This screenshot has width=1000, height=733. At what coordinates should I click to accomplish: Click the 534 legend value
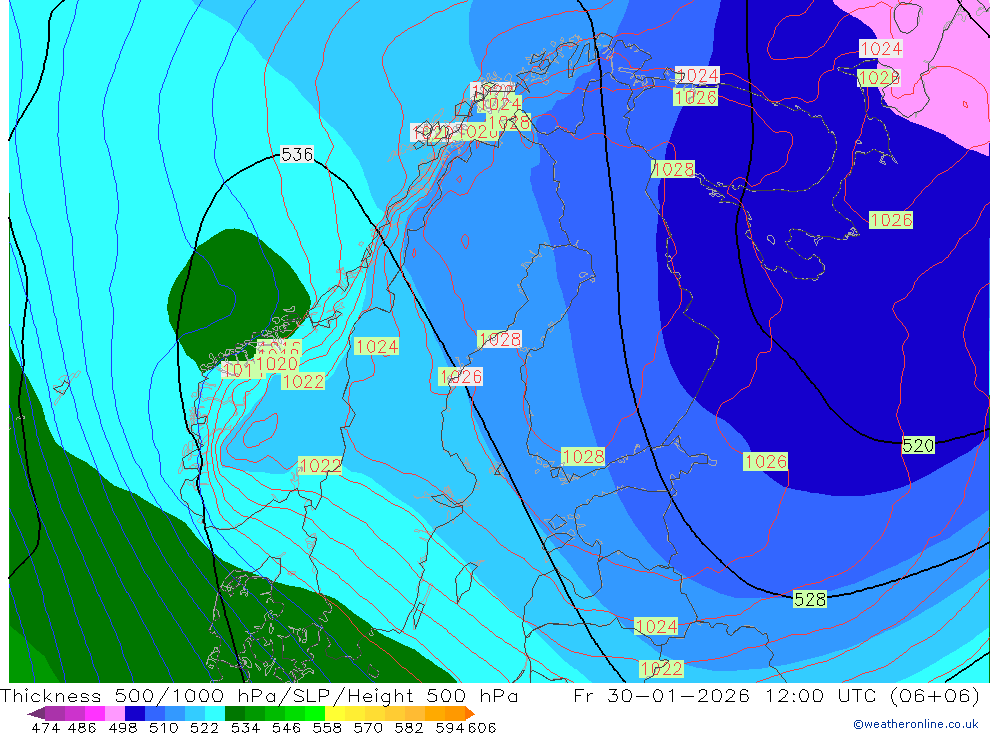coord(246,728)
